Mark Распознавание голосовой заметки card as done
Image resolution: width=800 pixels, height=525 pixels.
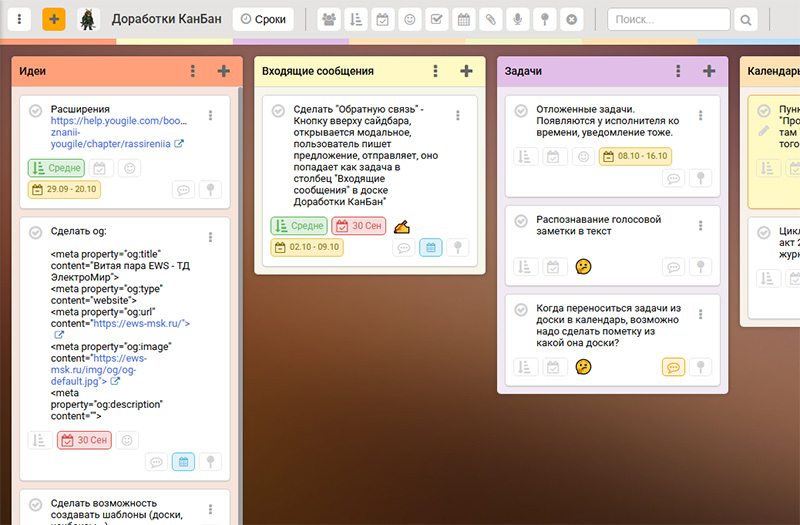click(521, 221)
